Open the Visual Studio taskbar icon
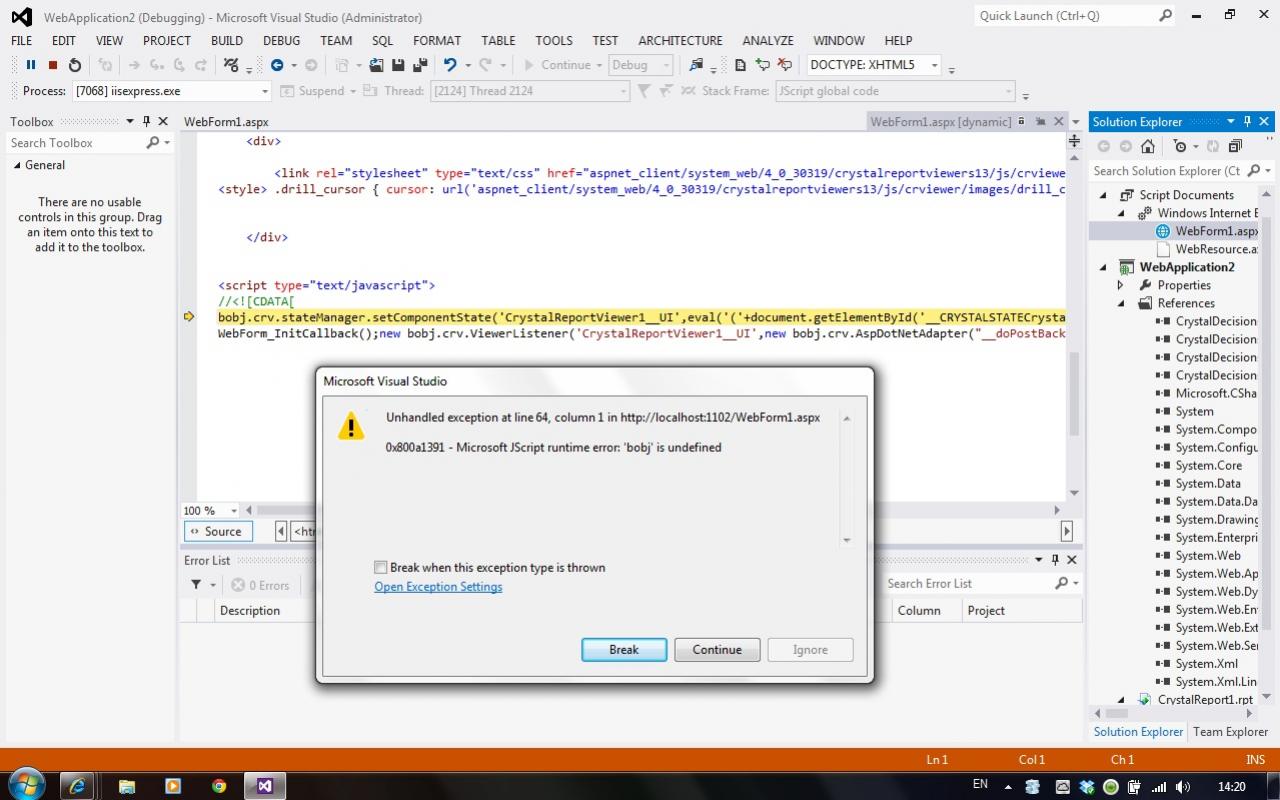 pyautogui.click(x=264, y=786)
